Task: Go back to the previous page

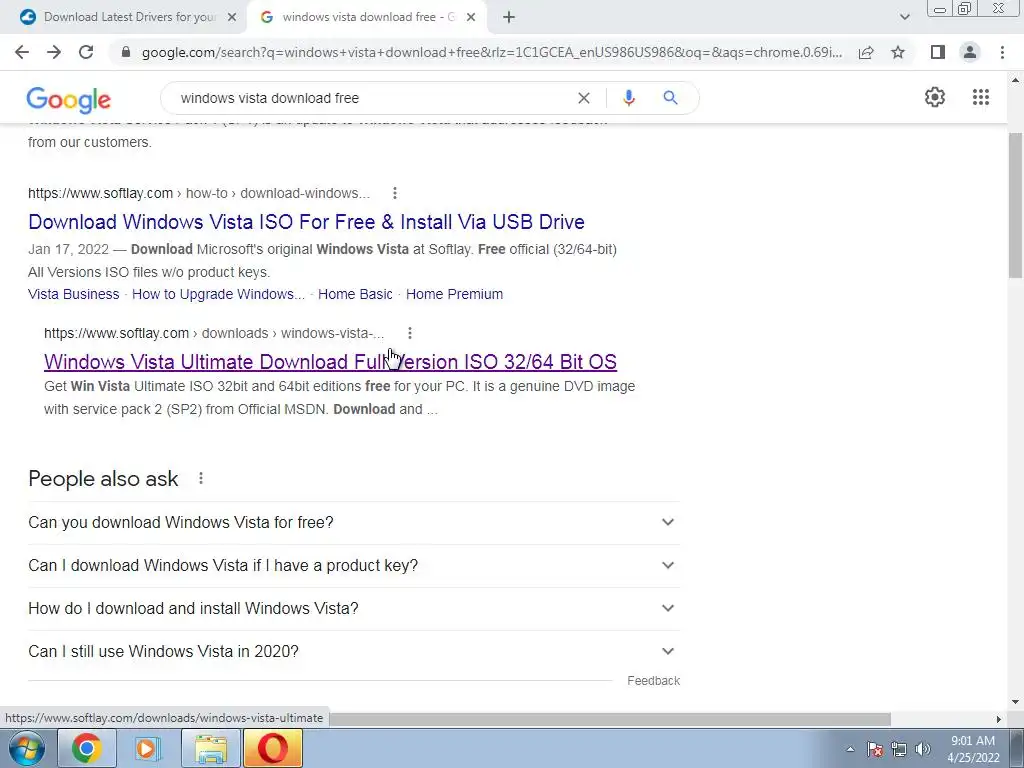Action: [22, 52]
